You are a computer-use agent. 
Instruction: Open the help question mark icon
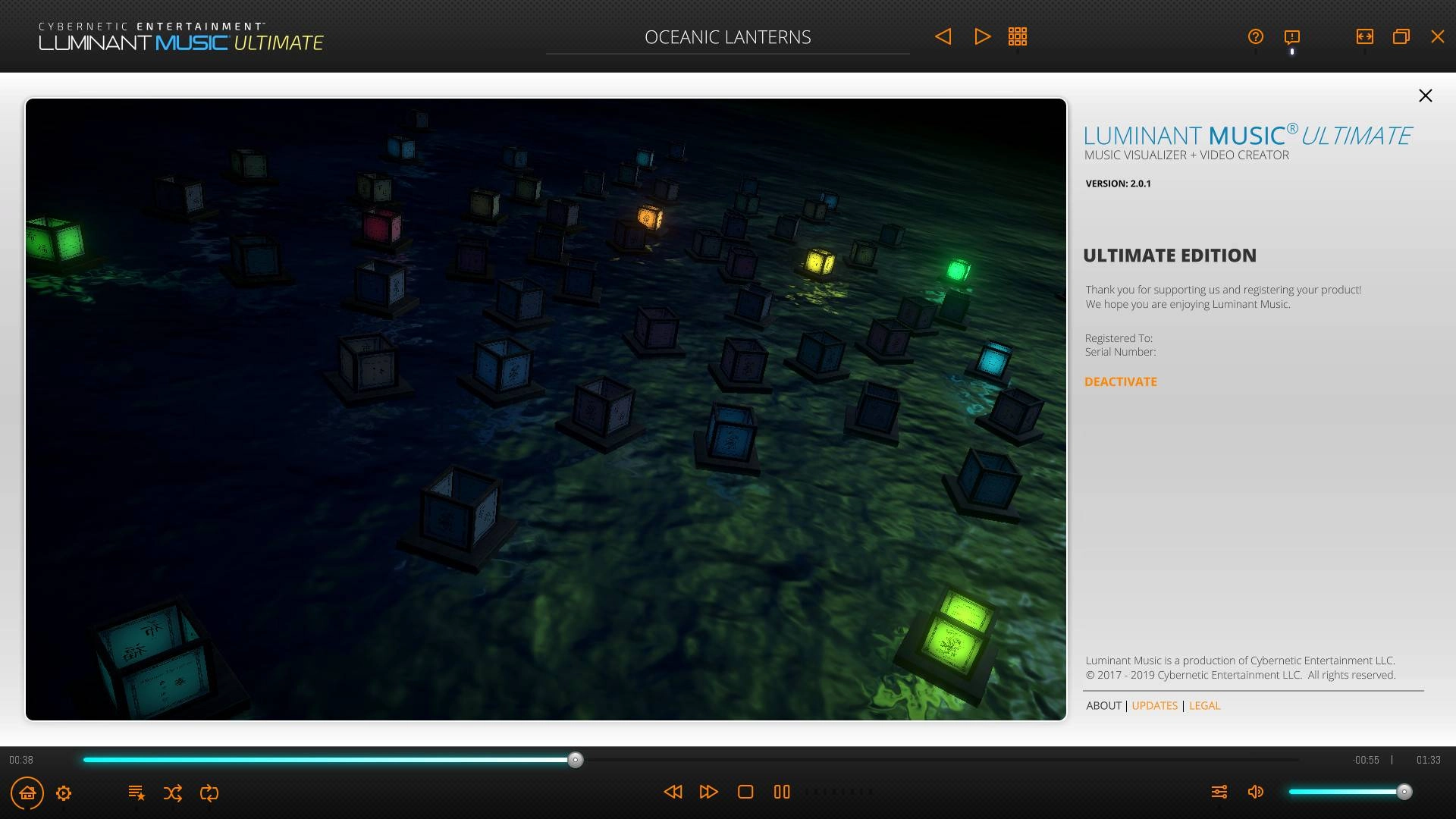[1256, 36]
